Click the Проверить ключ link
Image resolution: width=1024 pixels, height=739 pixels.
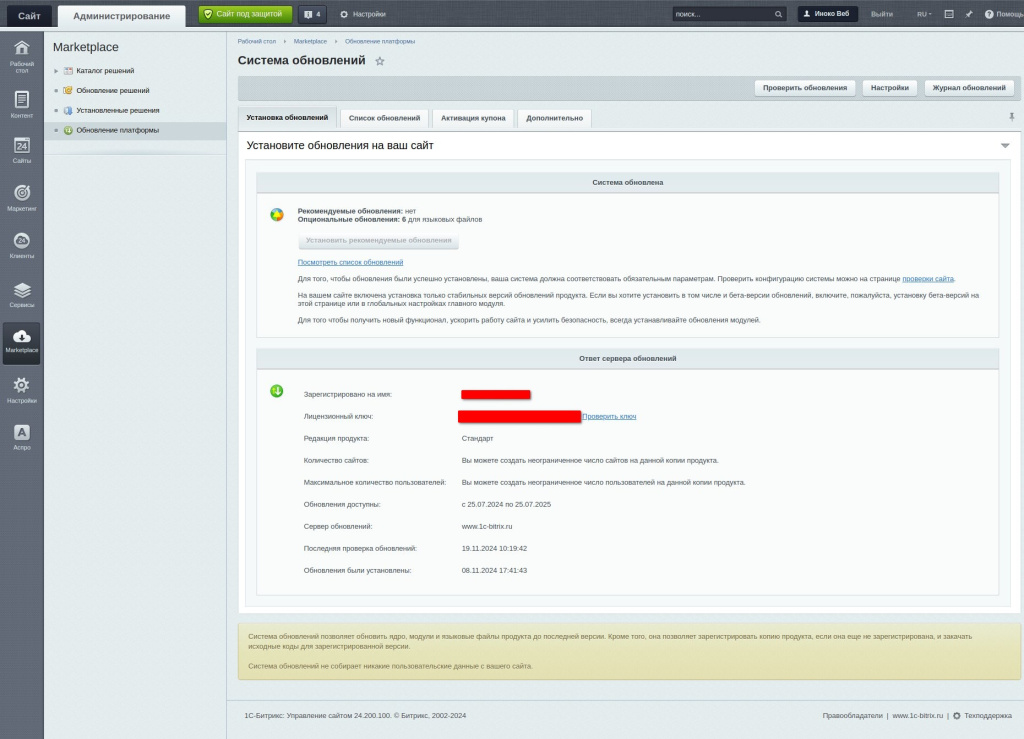click(x=609, y=417)
